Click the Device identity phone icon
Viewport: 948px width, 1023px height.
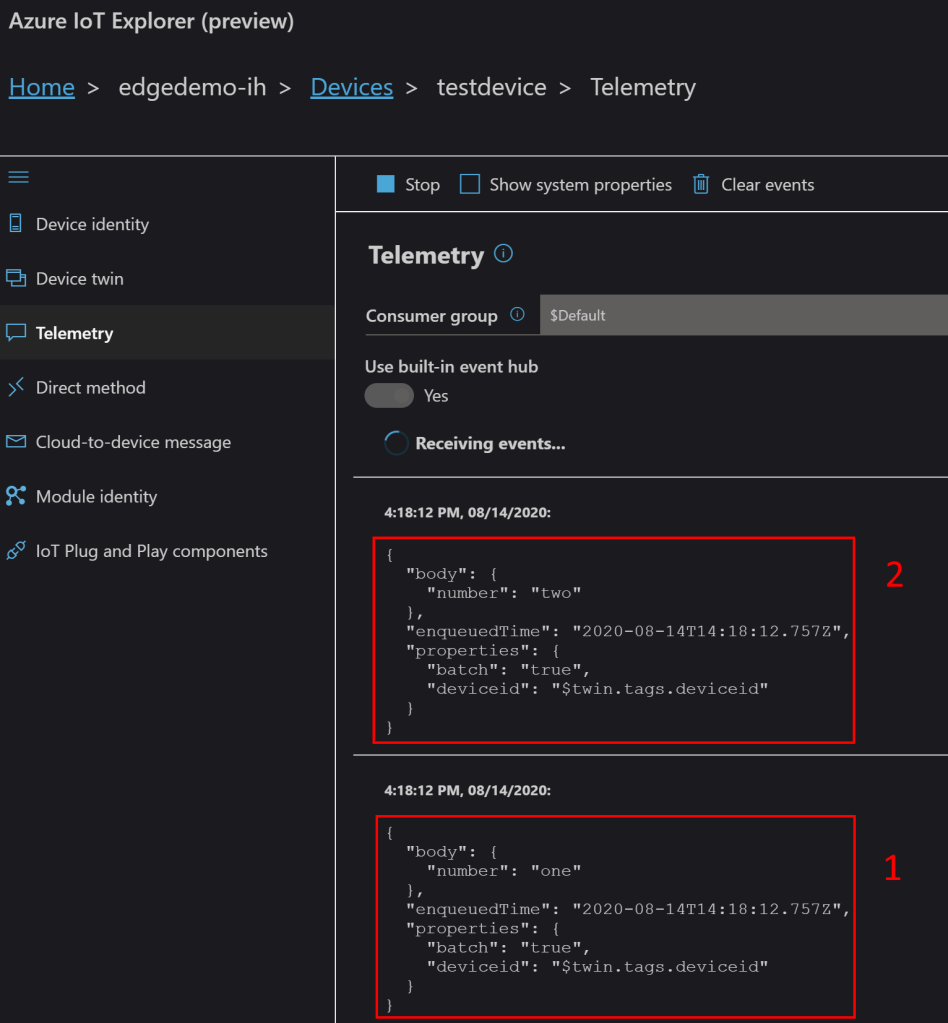coord(15,223)
